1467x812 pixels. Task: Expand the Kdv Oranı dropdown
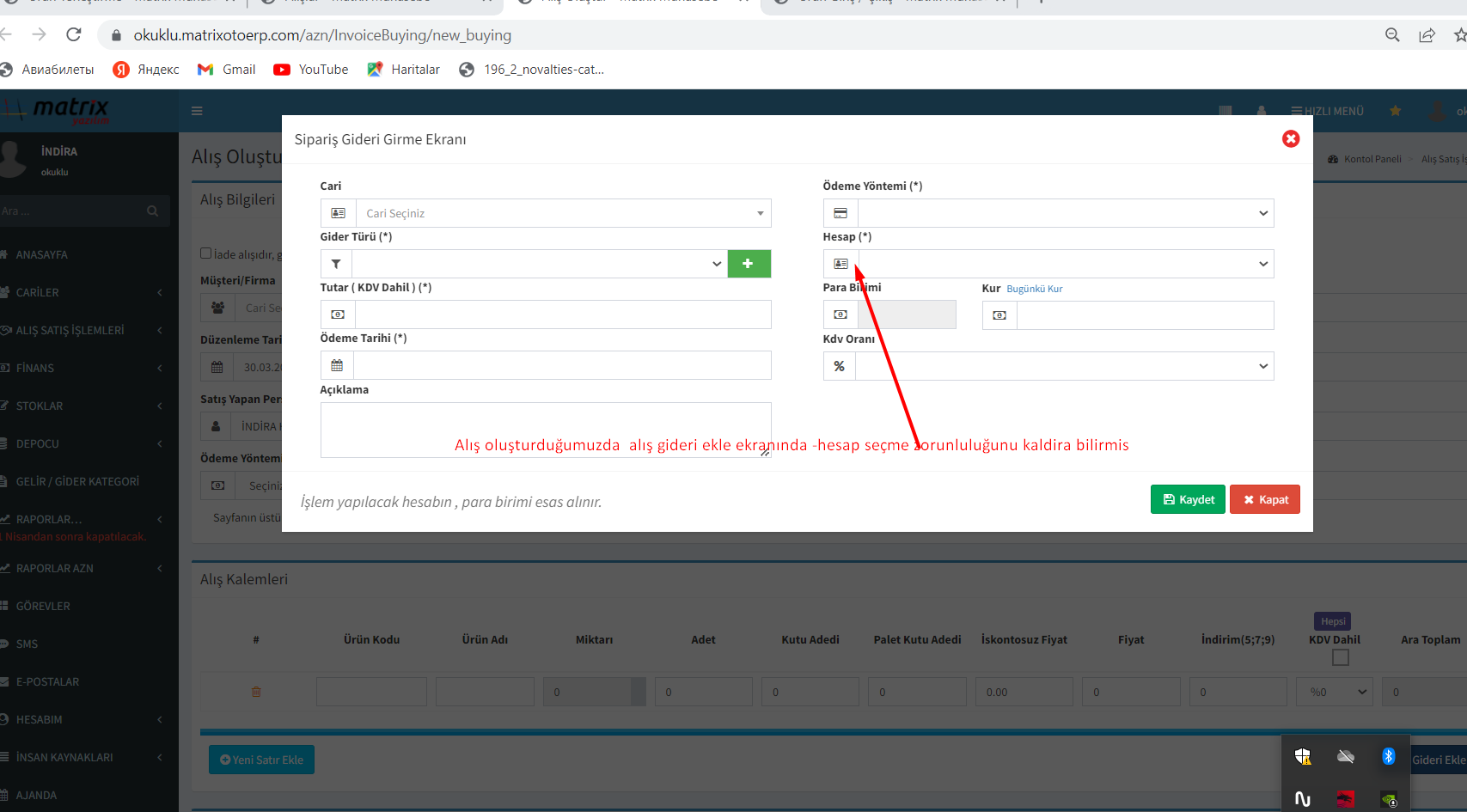1064,366
